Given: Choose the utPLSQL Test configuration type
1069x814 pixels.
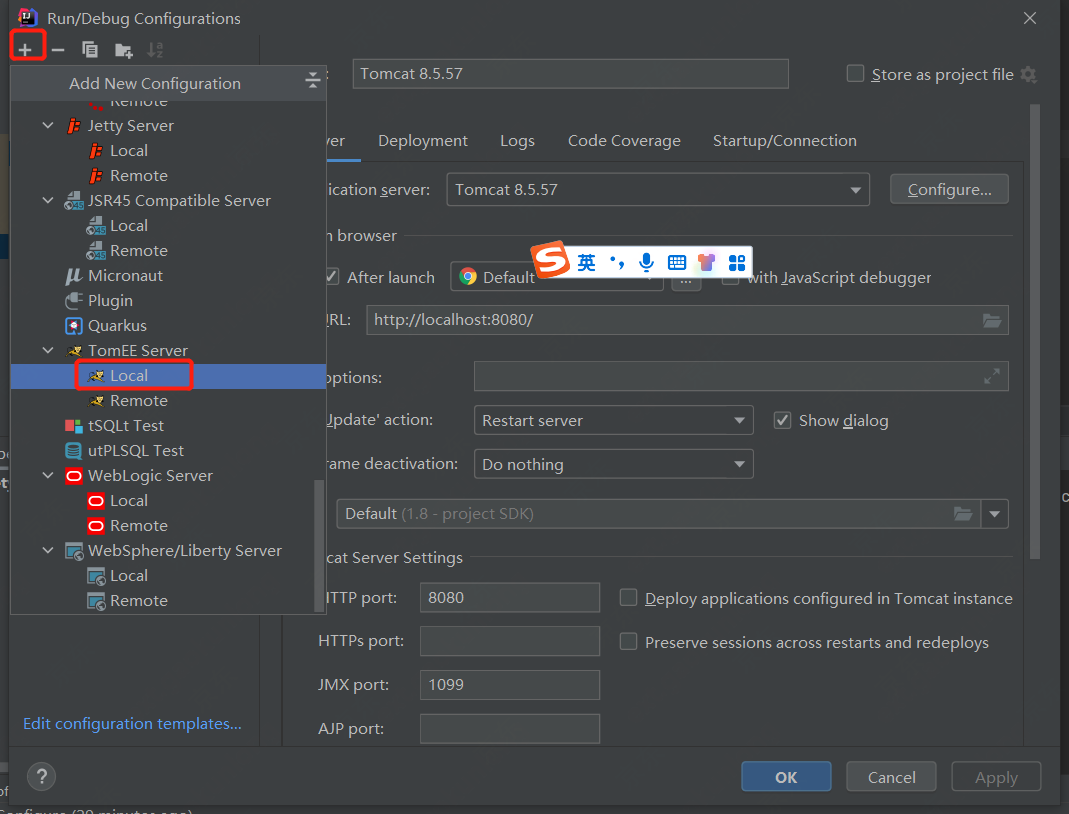Looking at the screenshot, I should [x=135, y=451].
